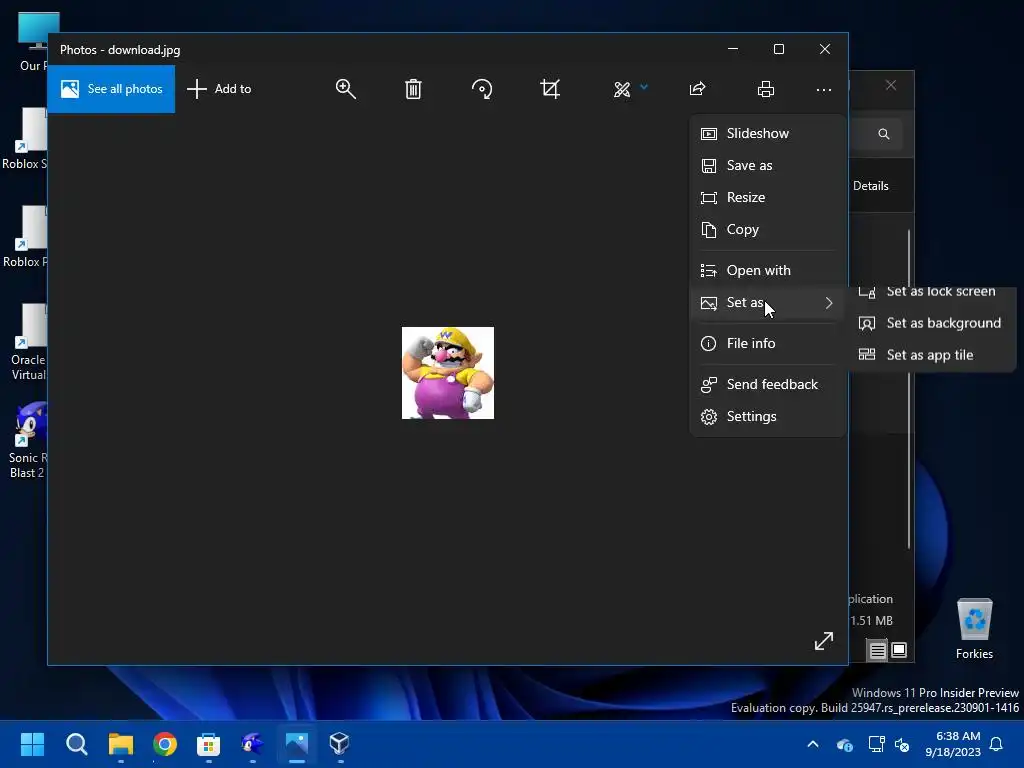Expand the Set as submenu entry
This screenshot has height=768, width=1024.
click(767, 302)
